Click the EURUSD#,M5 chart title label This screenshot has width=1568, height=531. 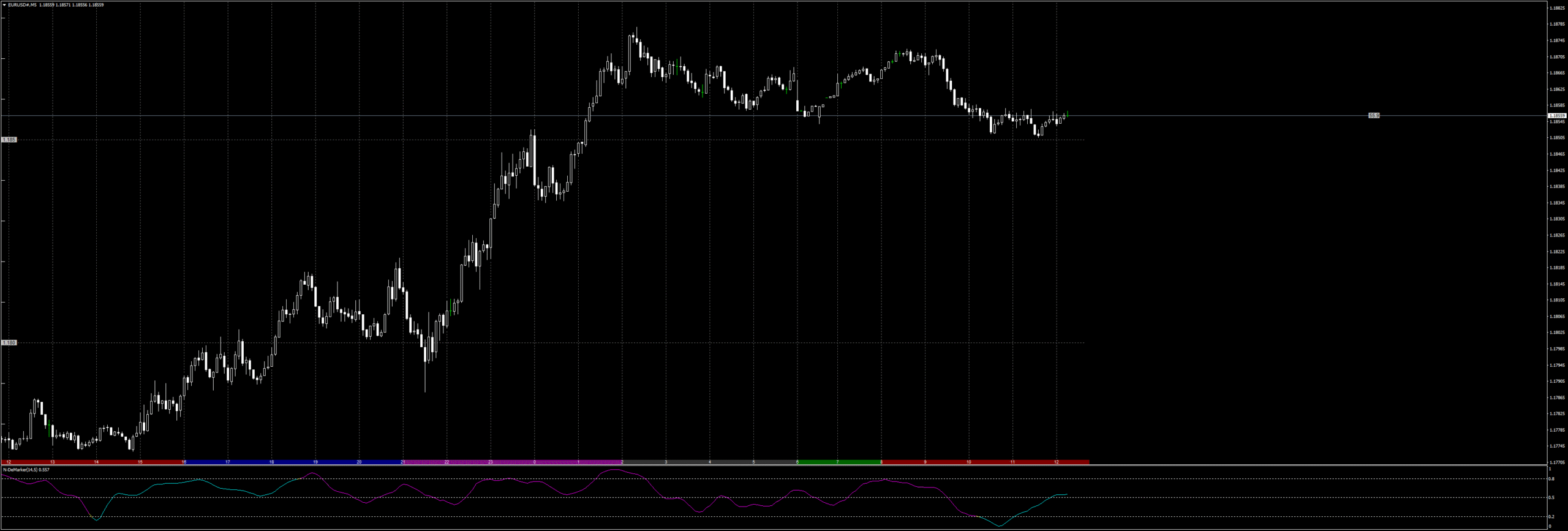[x=22, y=5]
